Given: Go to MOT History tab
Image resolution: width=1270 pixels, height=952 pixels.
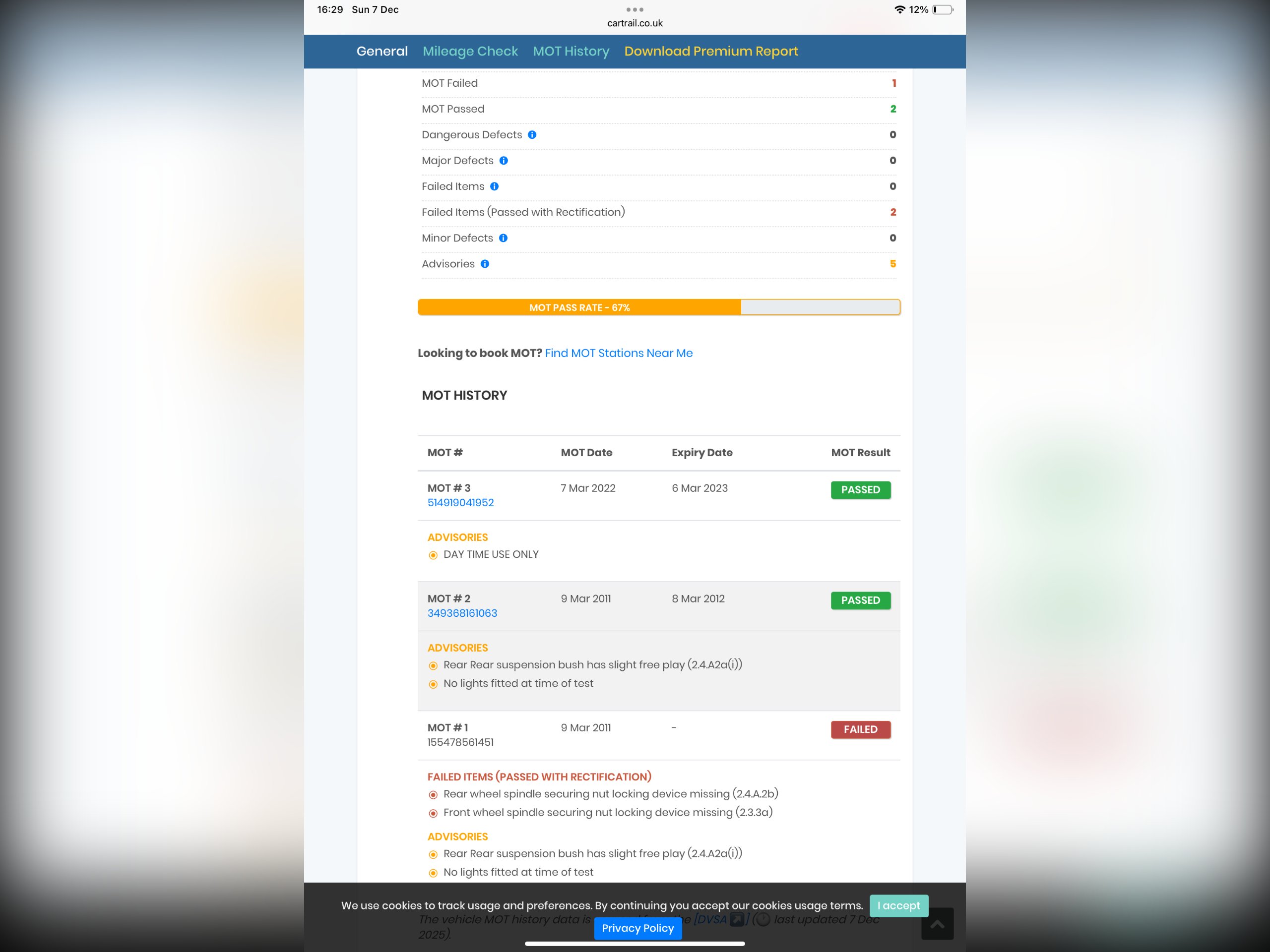Looking at the screenshot, I should [571, 51].
